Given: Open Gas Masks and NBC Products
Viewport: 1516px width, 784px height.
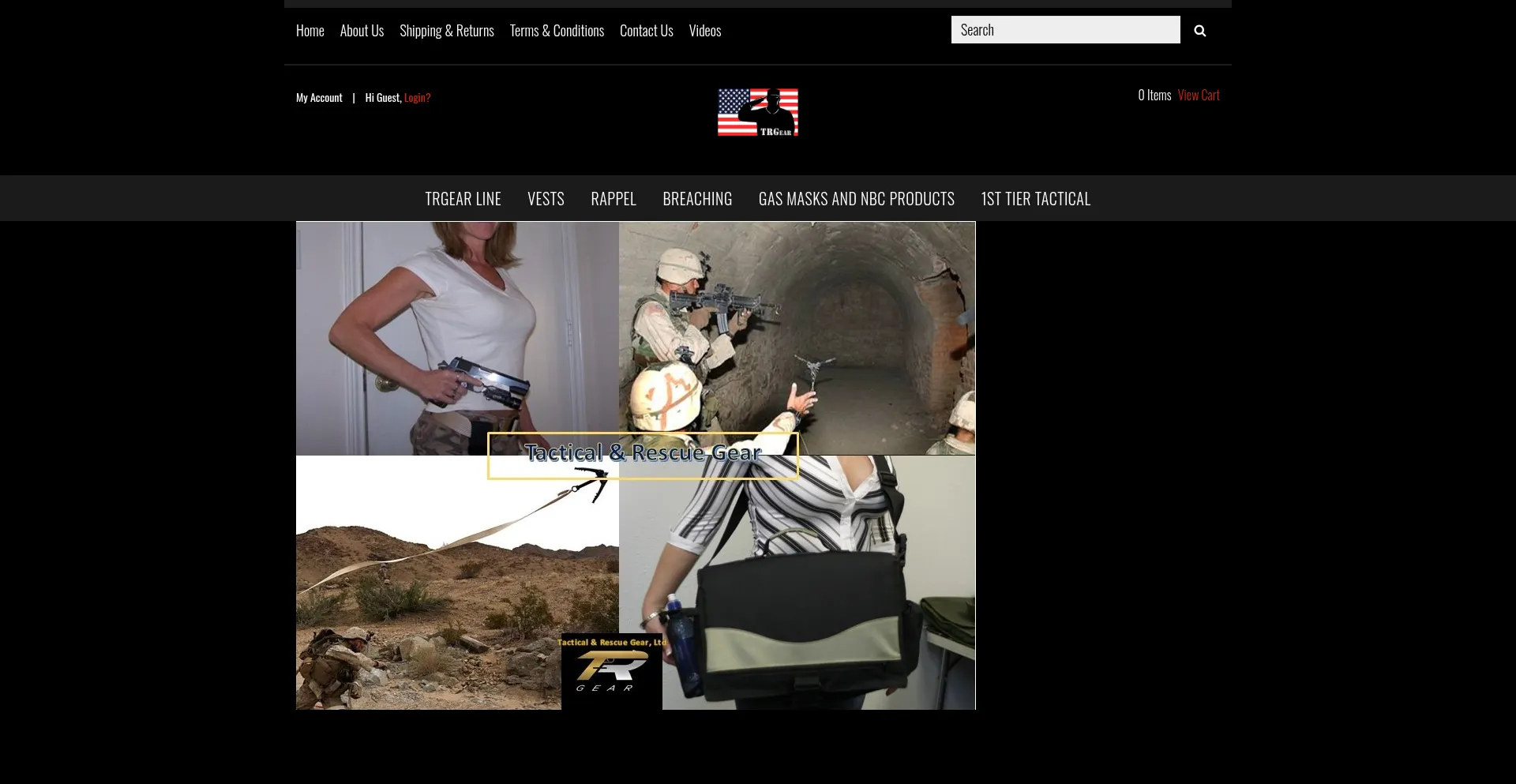Looking at the screenshot, I should point(856,199).
